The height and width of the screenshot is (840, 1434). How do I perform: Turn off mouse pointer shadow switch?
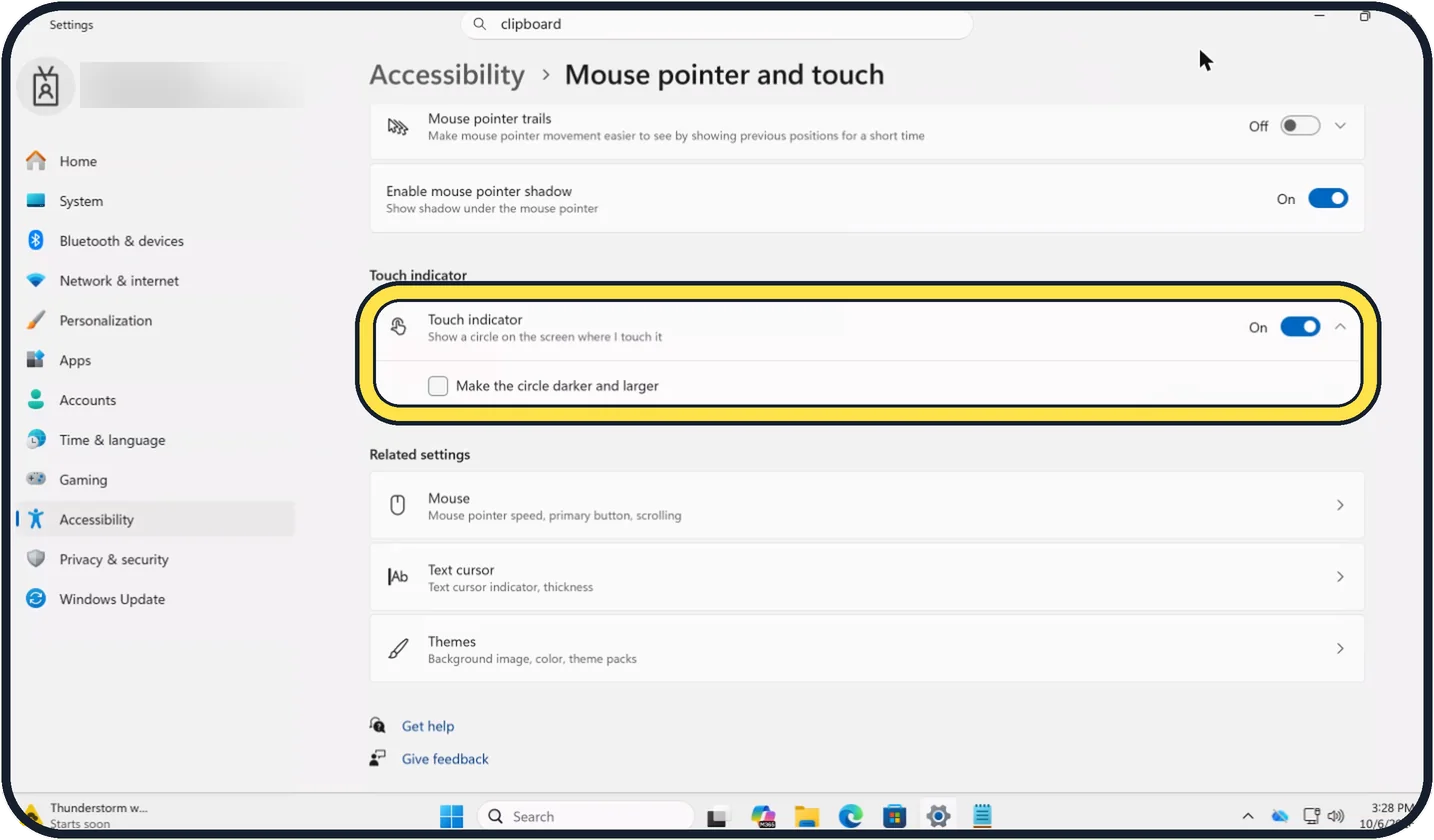1328,199
